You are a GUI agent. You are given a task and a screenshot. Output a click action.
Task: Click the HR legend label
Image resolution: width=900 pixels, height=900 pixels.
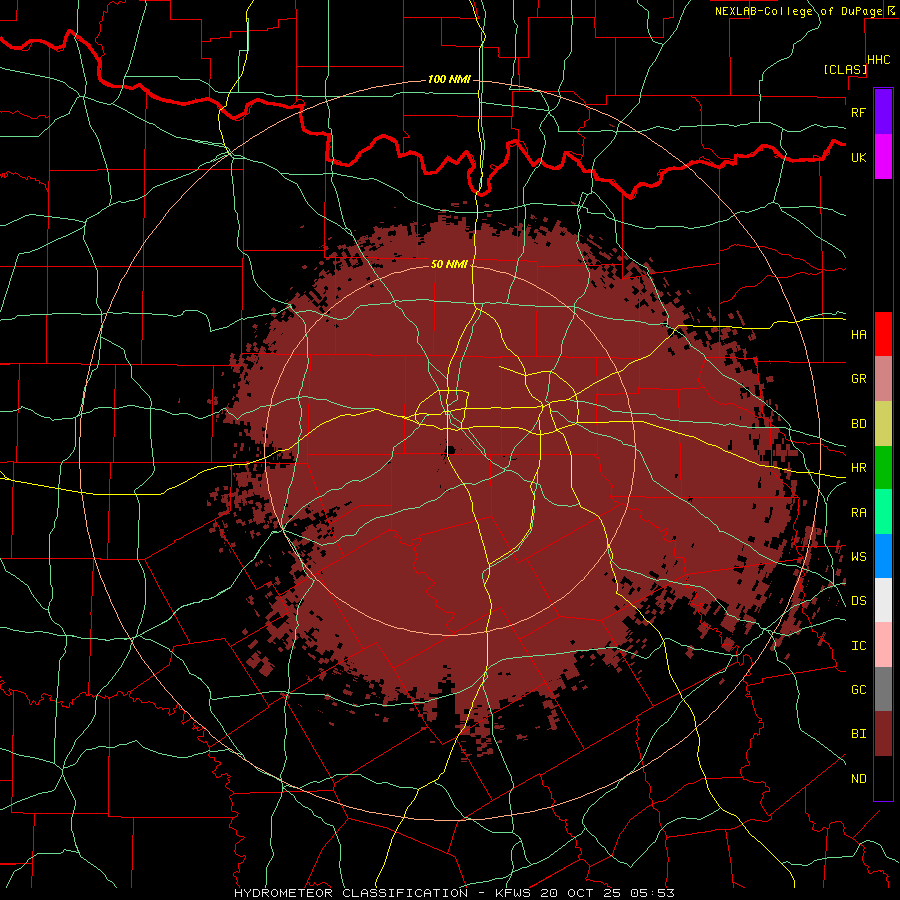coord(858,468)
